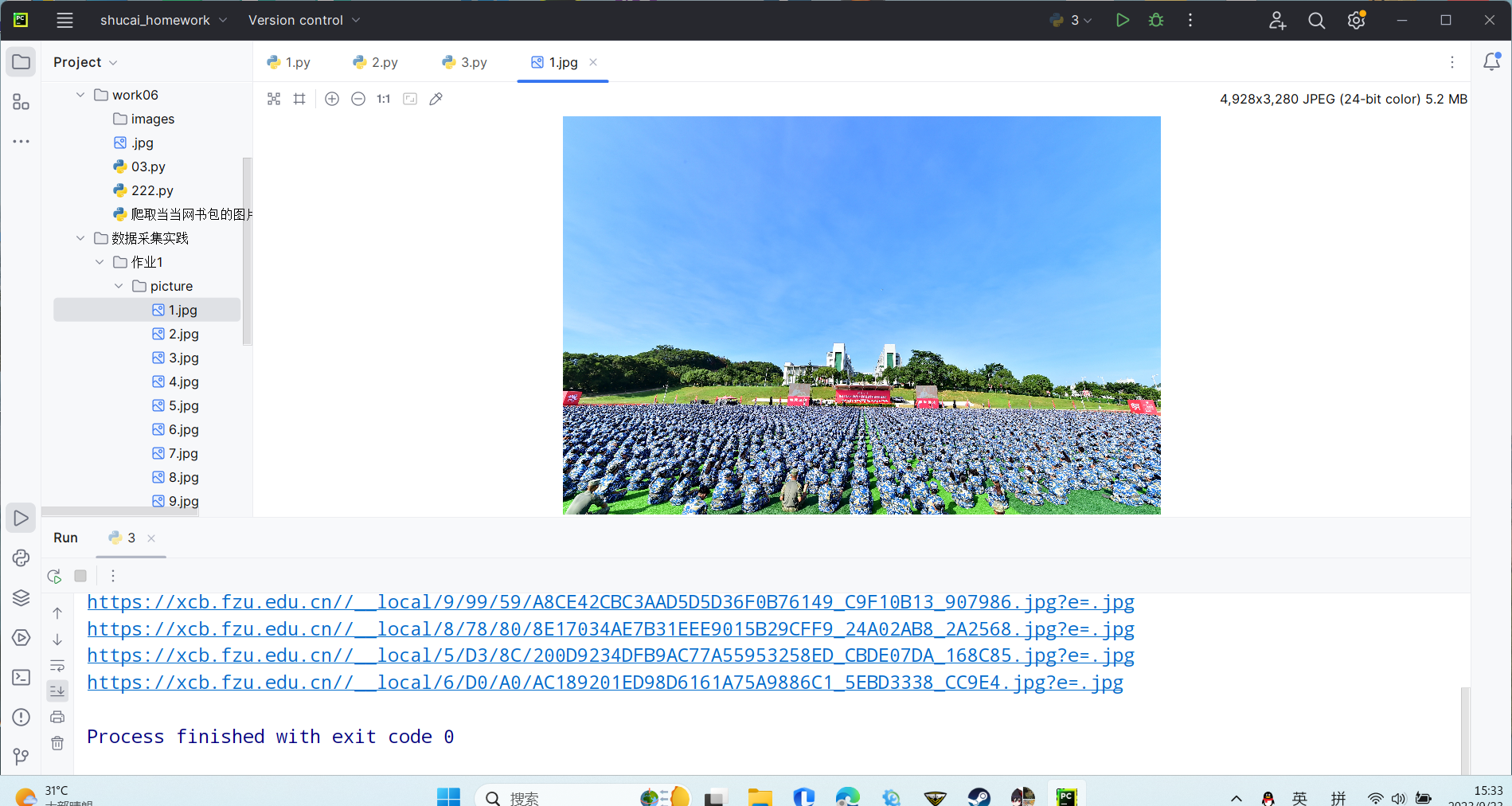Toggle scroll to end of console

pyautogui.click(x=57, y=691)
